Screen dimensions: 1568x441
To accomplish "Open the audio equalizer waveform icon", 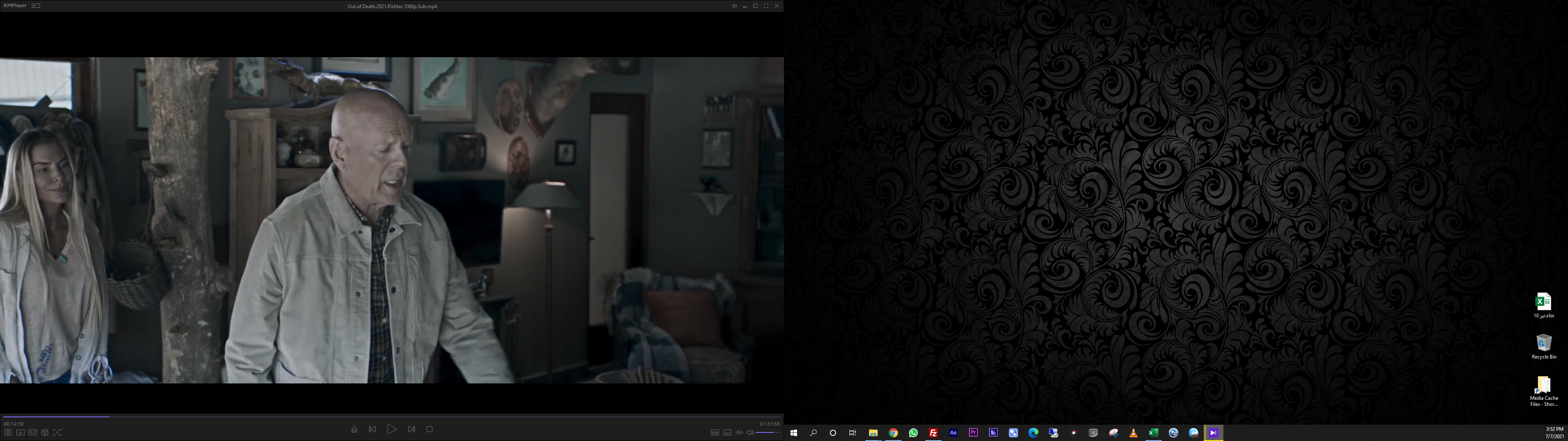I will [x=739, y=432].
